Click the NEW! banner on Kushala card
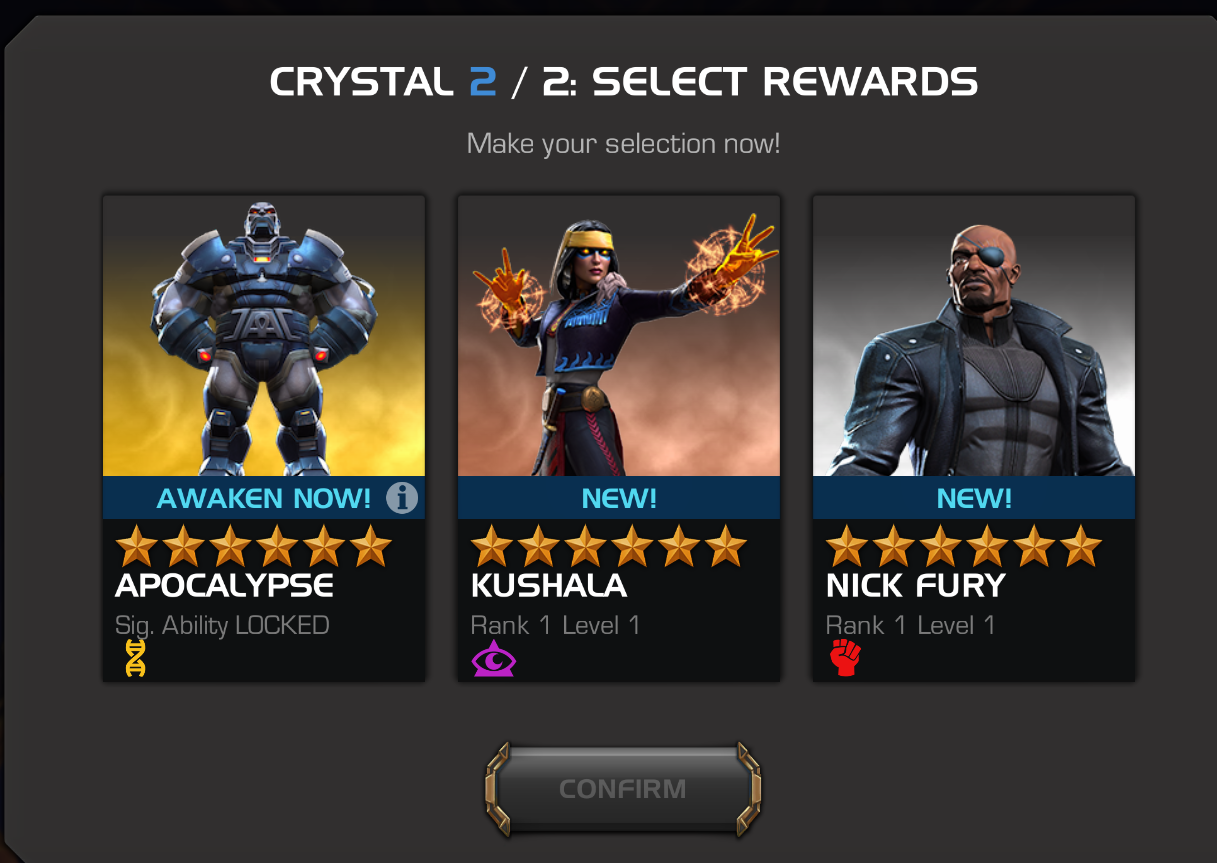The width and height of the screenshot is (1217, 863). (x=619, y=498)
